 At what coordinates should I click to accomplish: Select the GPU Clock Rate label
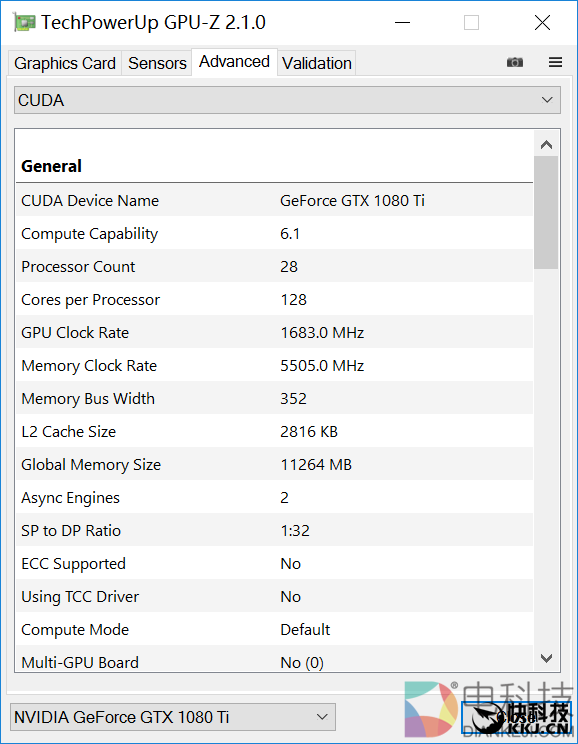(x=75, y=333)
